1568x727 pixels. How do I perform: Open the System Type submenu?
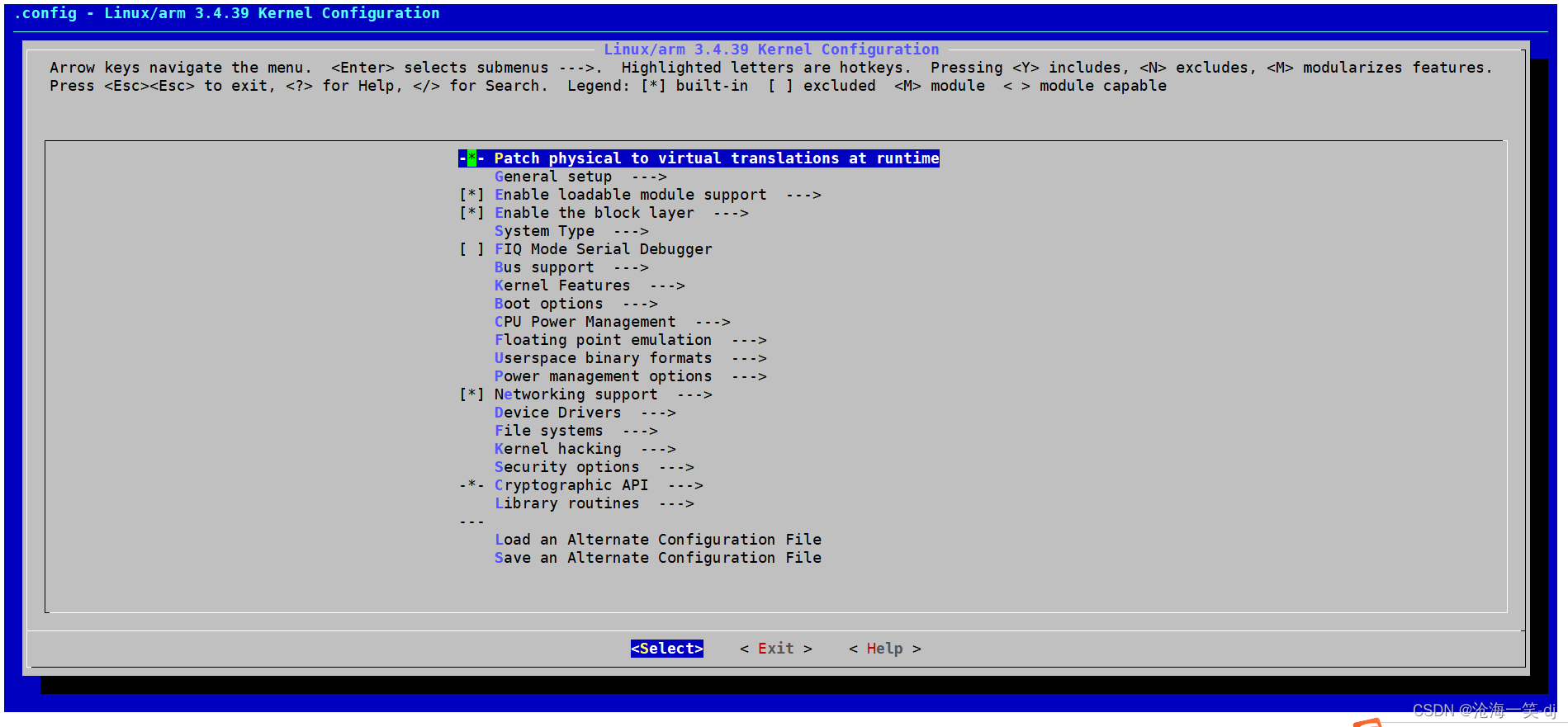(x=571, y=231)
